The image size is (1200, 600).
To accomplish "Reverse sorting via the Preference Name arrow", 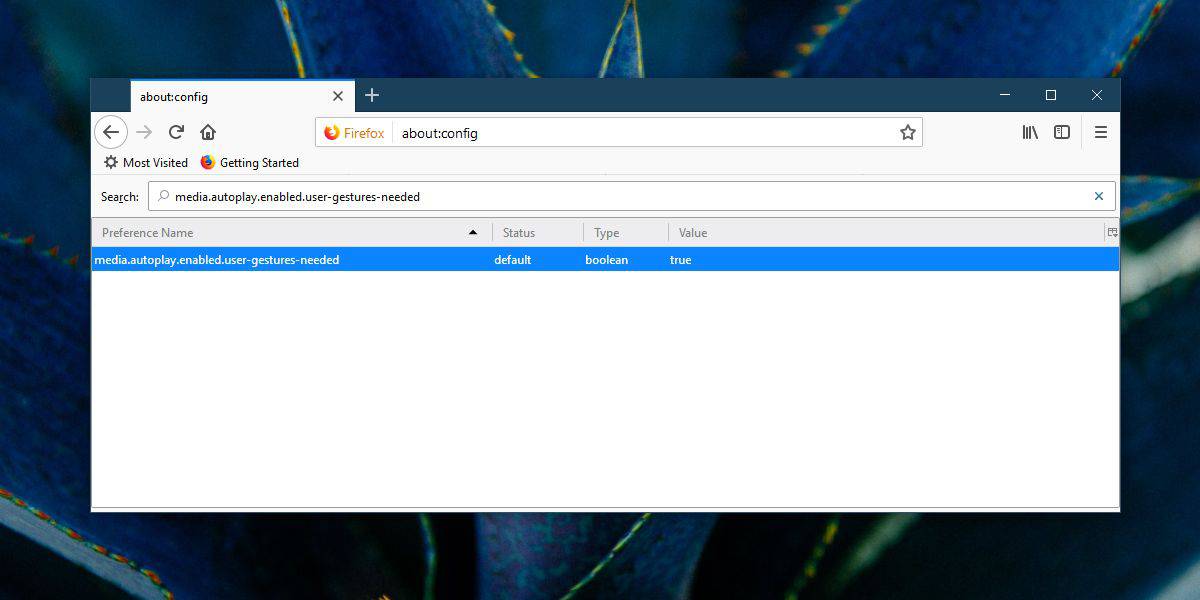I will (472, 232).
